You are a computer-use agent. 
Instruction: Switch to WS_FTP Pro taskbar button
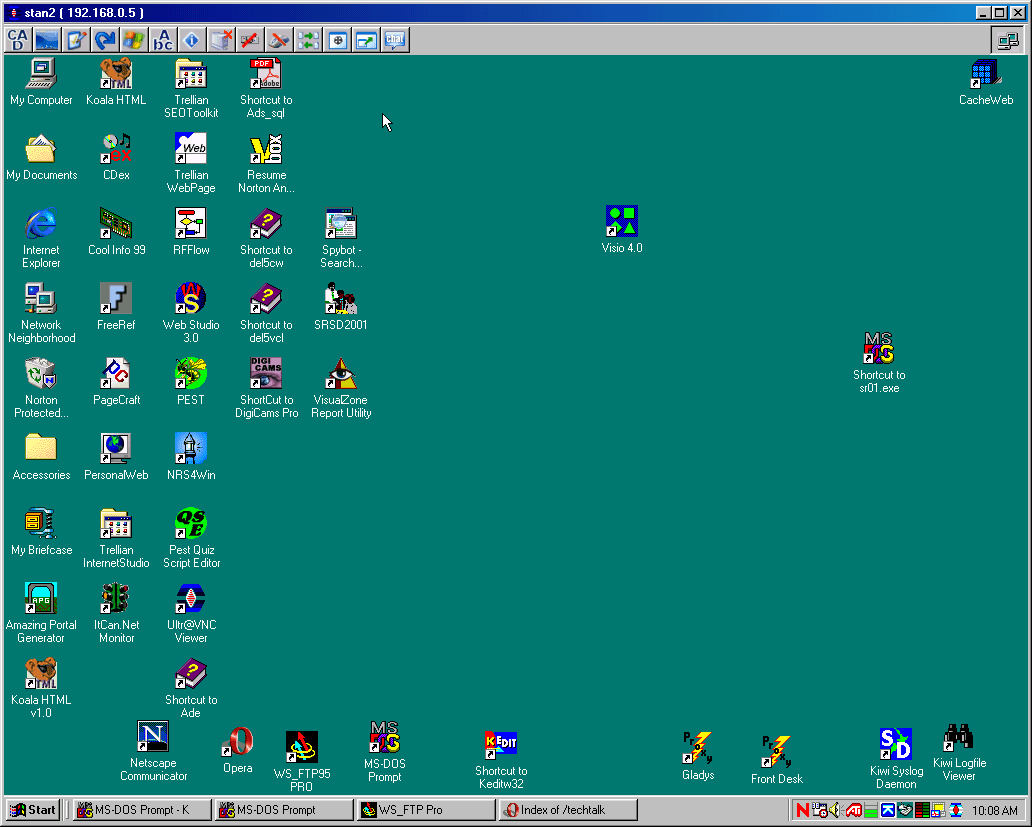coord(426,810)
